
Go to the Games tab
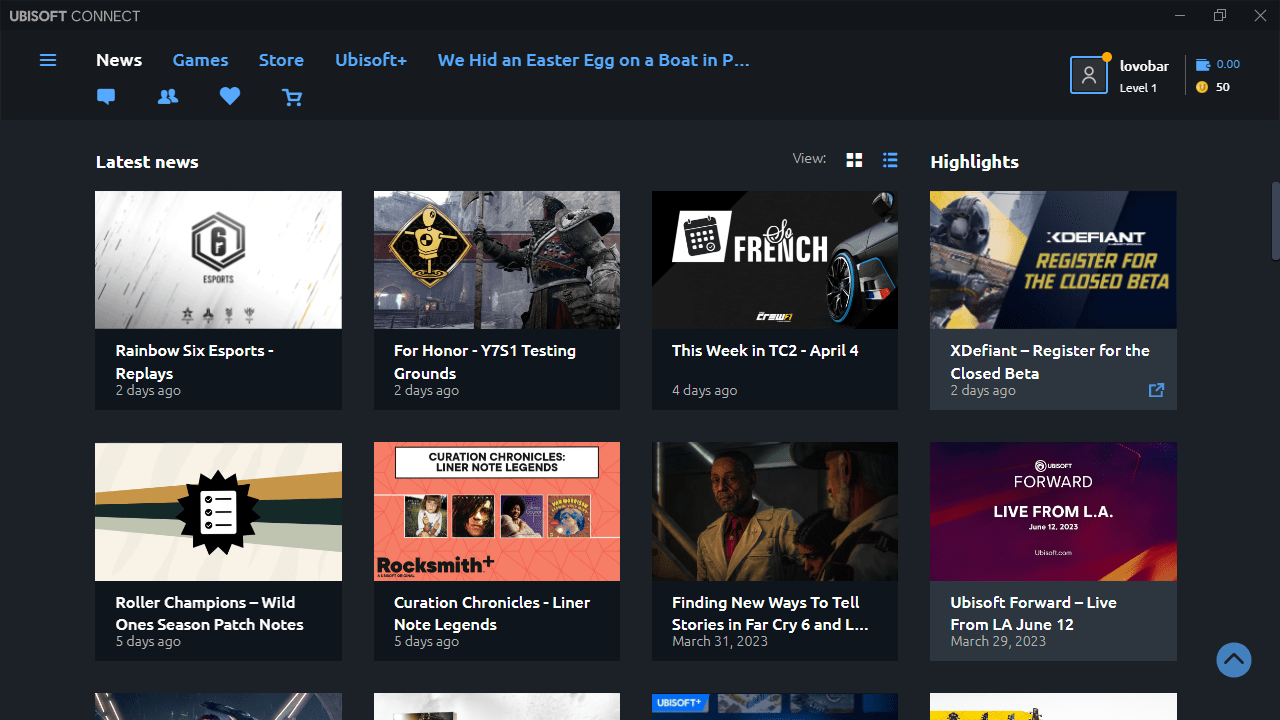pyautogui.click(x=200, y=60)
